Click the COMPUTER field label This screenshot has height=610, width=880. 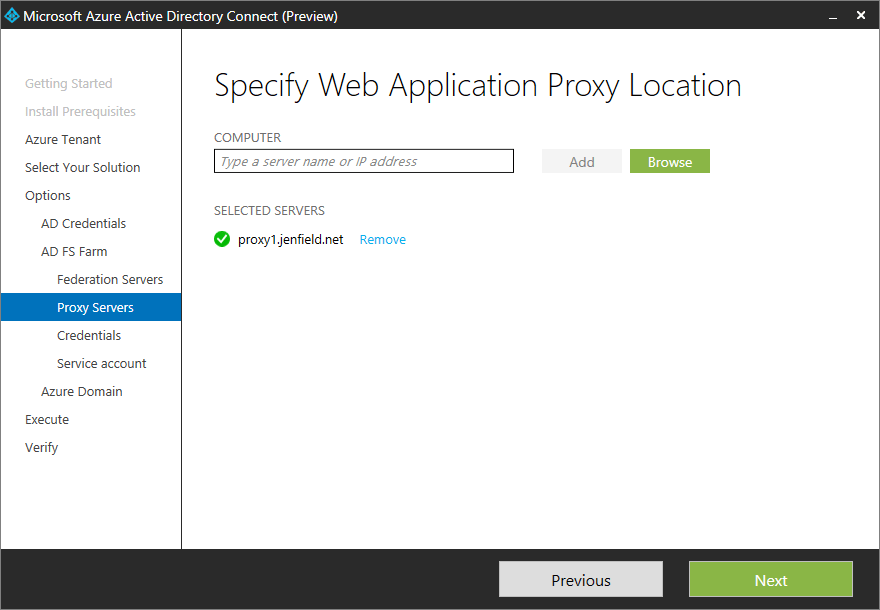point(248,138)
